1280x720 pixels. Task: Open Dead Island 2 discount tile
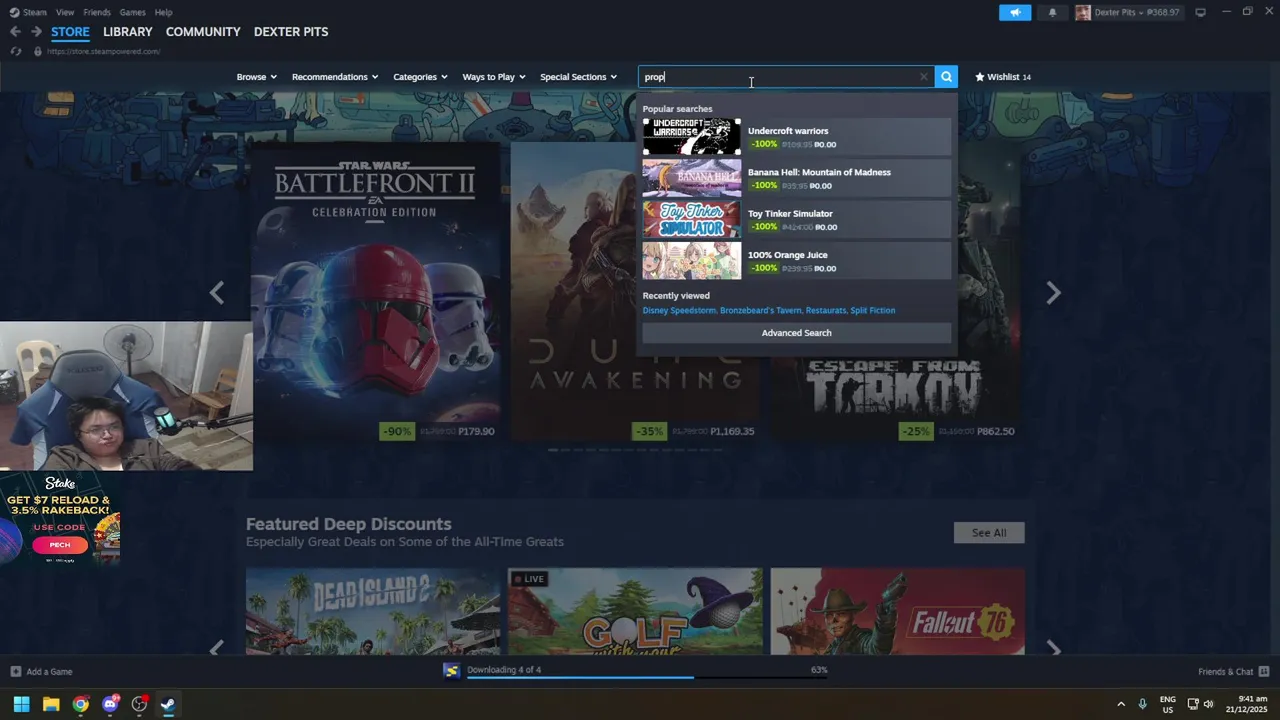pyautogui.click(x=373, y=611)
